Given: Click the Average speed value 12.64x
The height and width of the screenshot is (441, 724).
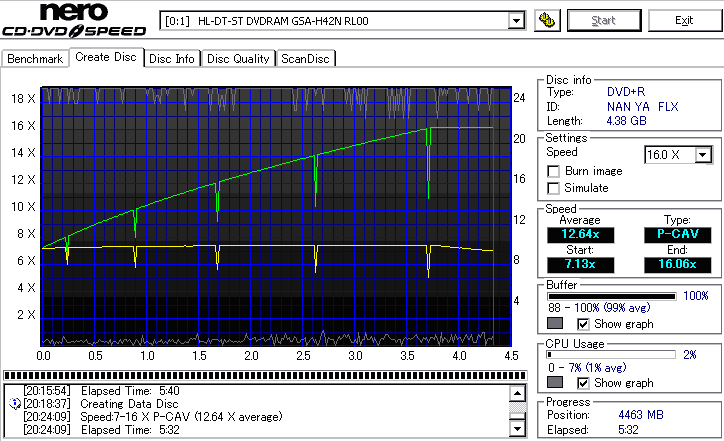Looking at the screenshot, I should [x=580, y=235].
